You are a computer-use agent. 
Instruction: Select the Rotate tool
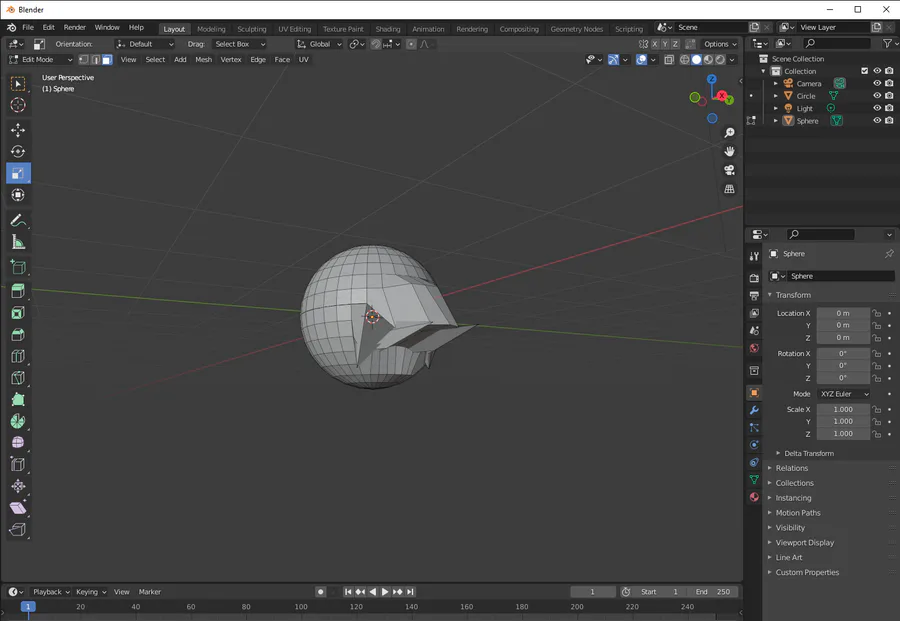click(x=18, y=152)
